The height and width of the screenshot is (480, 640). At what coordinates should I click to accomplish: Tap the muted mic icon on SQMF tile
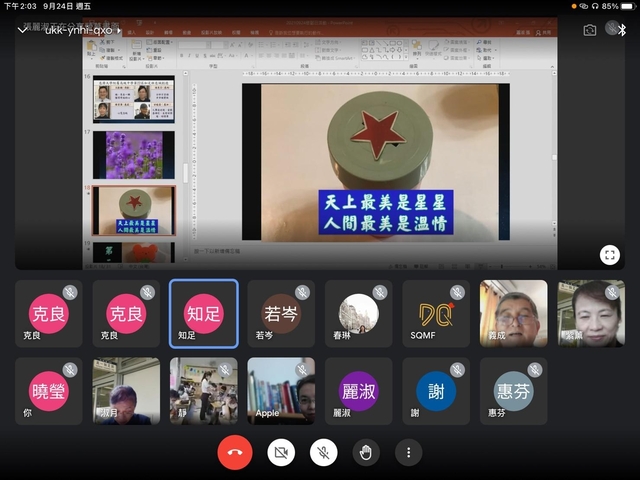tap(459, 293)
